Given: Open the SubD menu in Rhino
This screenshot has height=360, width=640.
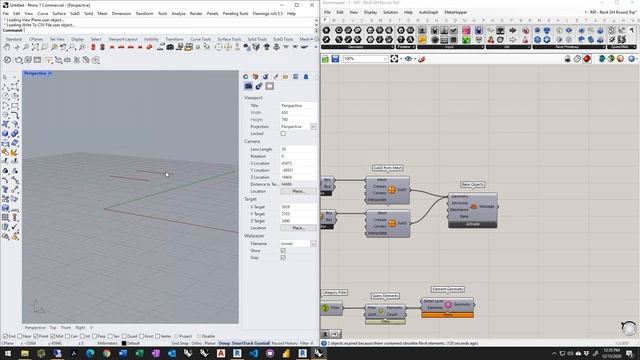Looking at the screenshot, I should point(75,13).
